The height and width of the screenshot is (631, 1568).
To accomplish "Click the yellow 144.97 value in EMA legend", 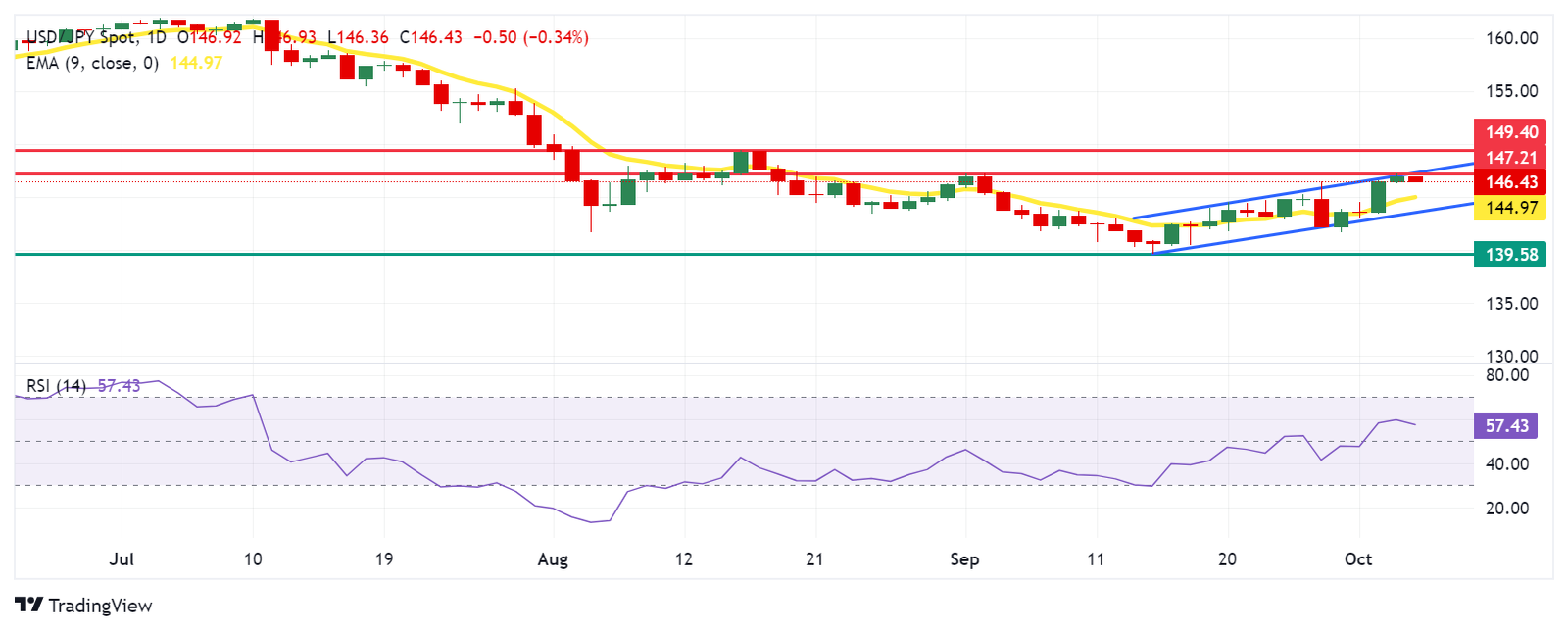I will pyautogui.click(x=196, y=63).
